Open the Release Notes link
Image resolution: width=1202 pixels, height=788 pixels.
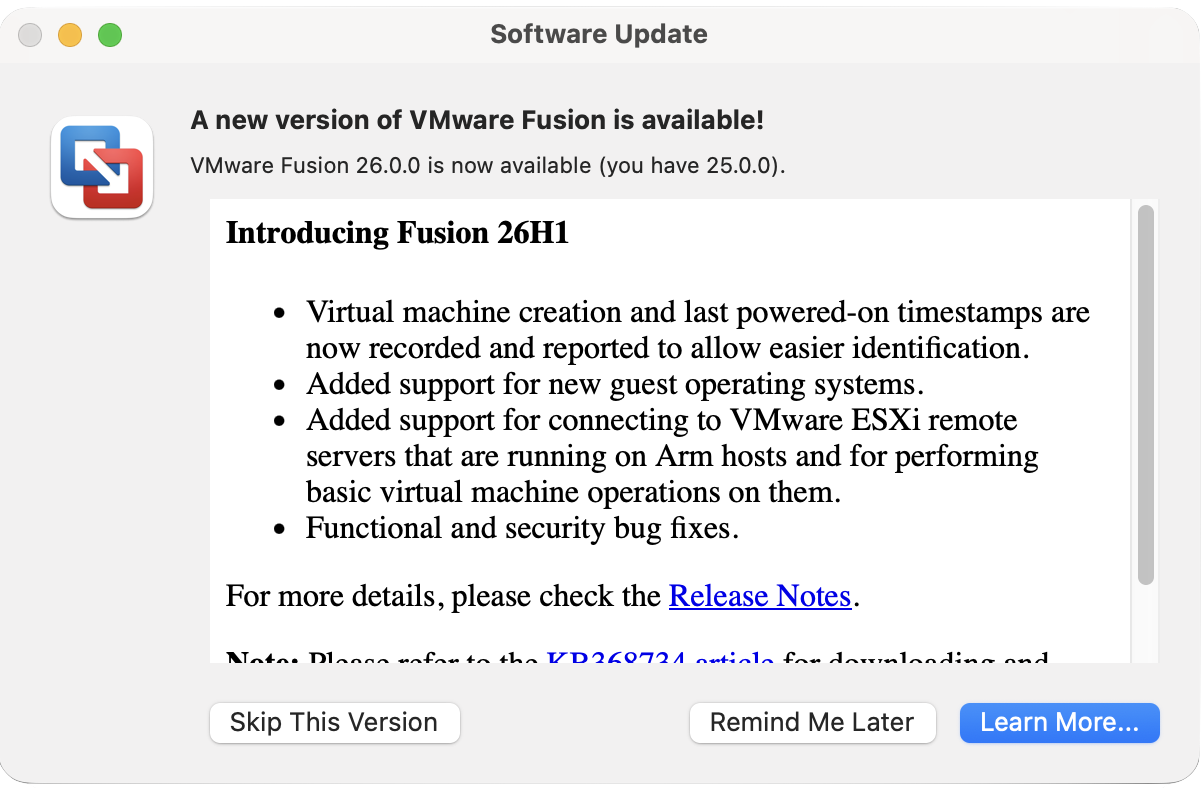click(x=760, y=597)
